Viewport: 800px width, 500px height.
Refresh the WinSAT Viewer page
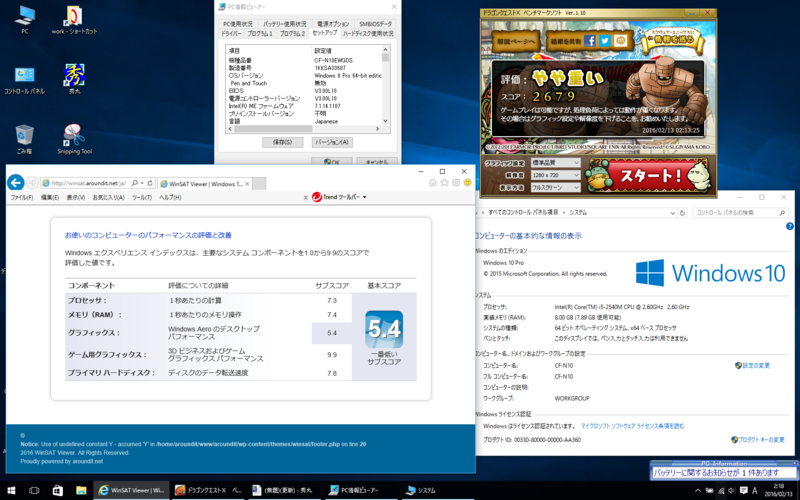click(150, 183)
